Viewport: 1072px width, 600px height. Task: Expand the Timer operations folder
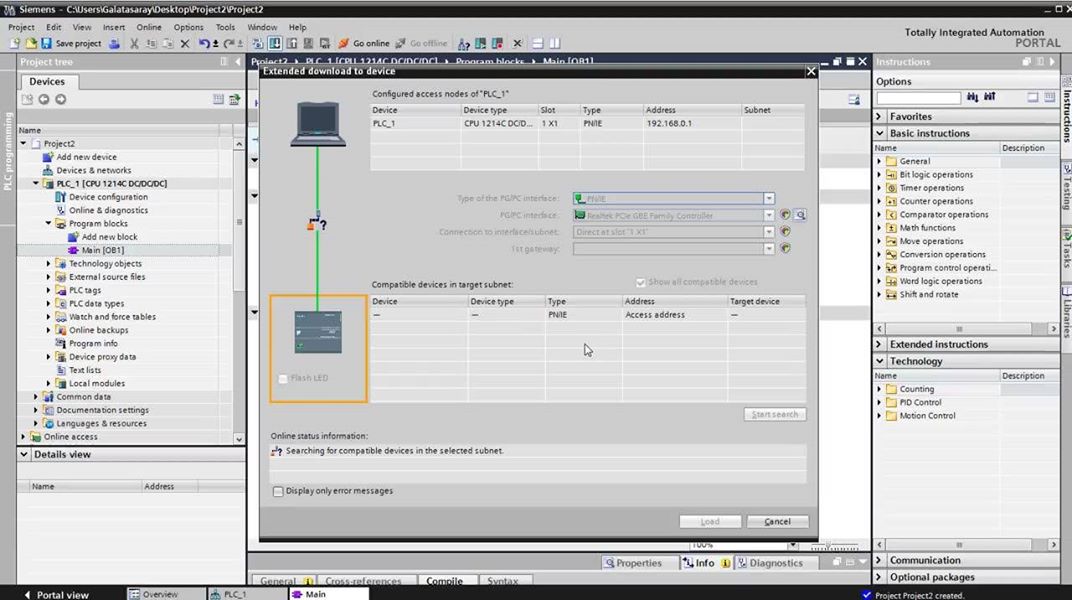point(880,188)
